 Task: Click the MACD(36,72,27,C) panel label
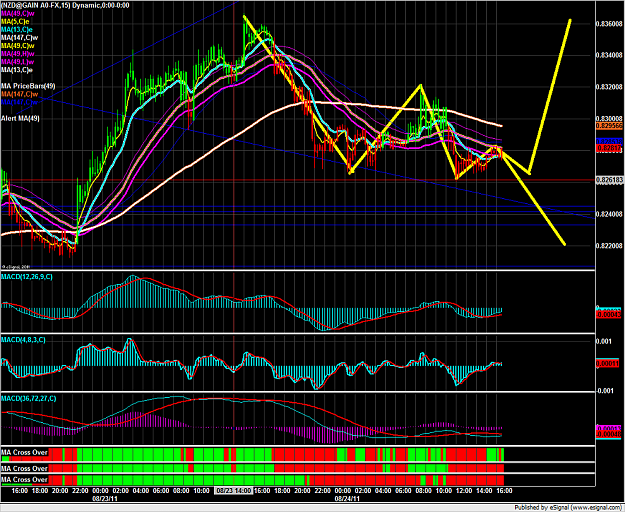[x=28, y=398]
